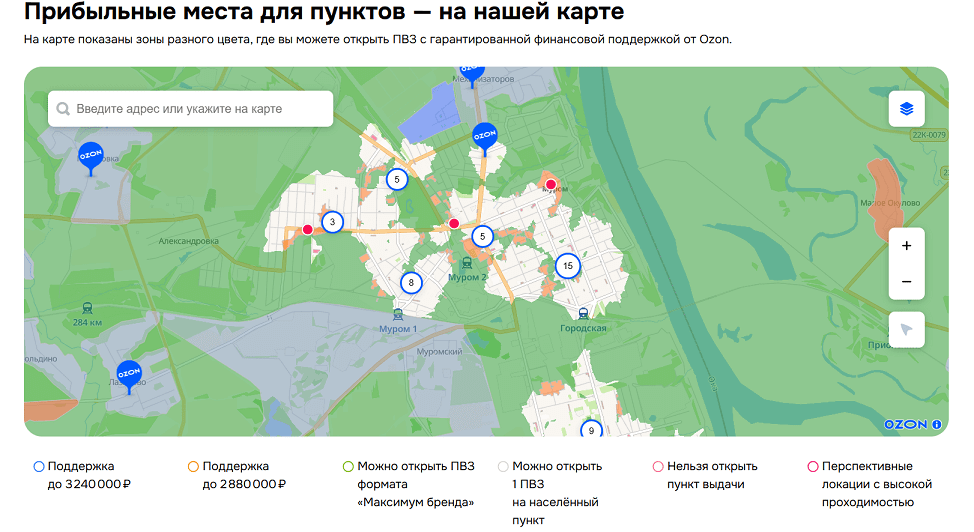Screen dimensions: 974x532
Task: Click Муром 1 railway station icon
Action: coord(398,315)
